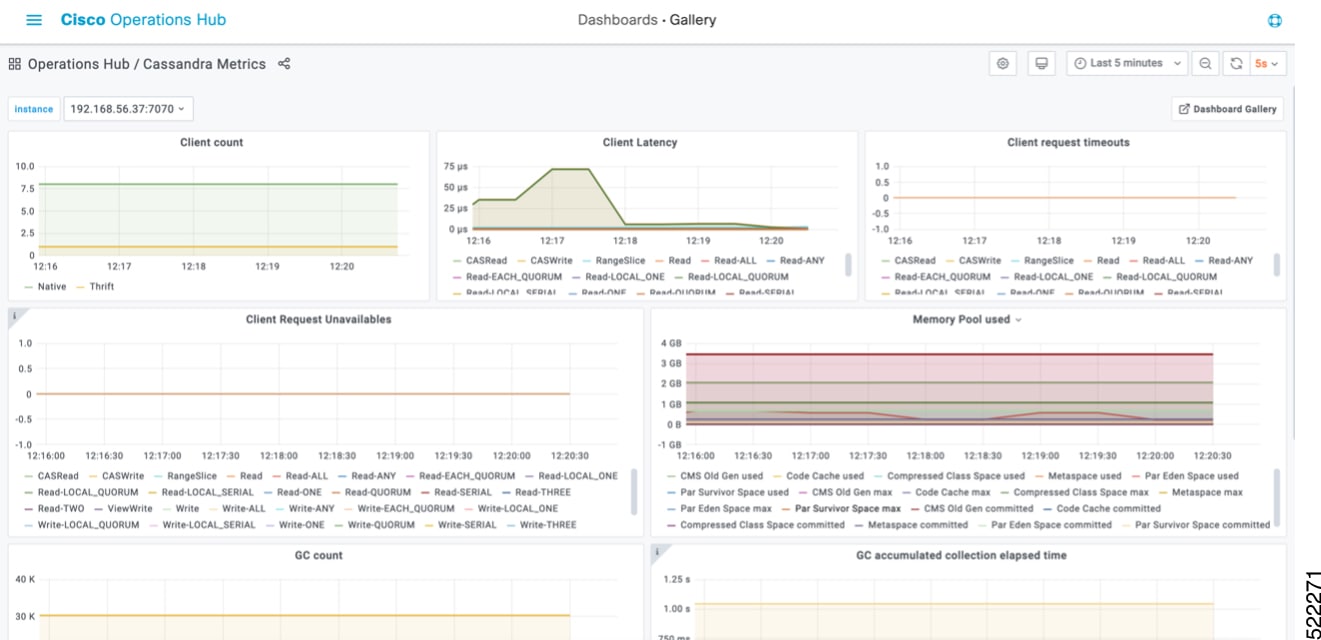
Task: Toggle Metaspace used series
Action: (1085, 477)
